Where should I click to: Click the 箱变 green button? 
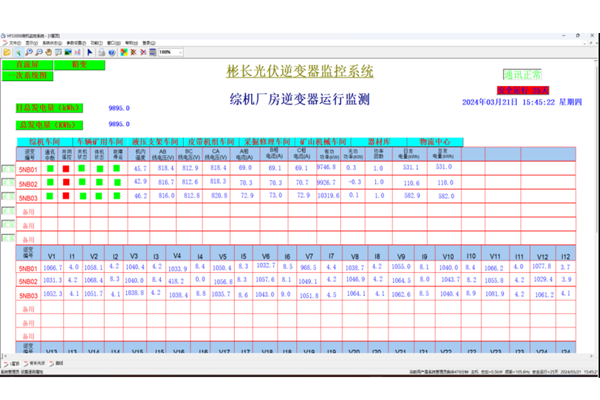point(80,64)
